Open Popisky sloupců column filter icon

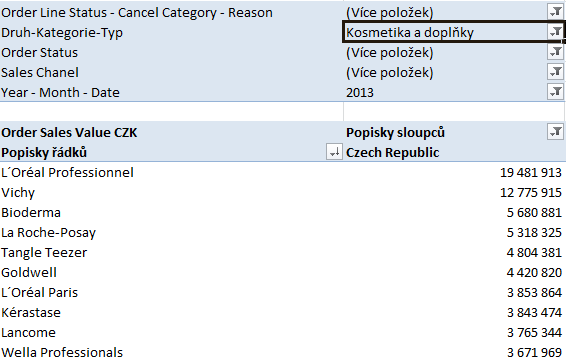(x=555, y=132)
